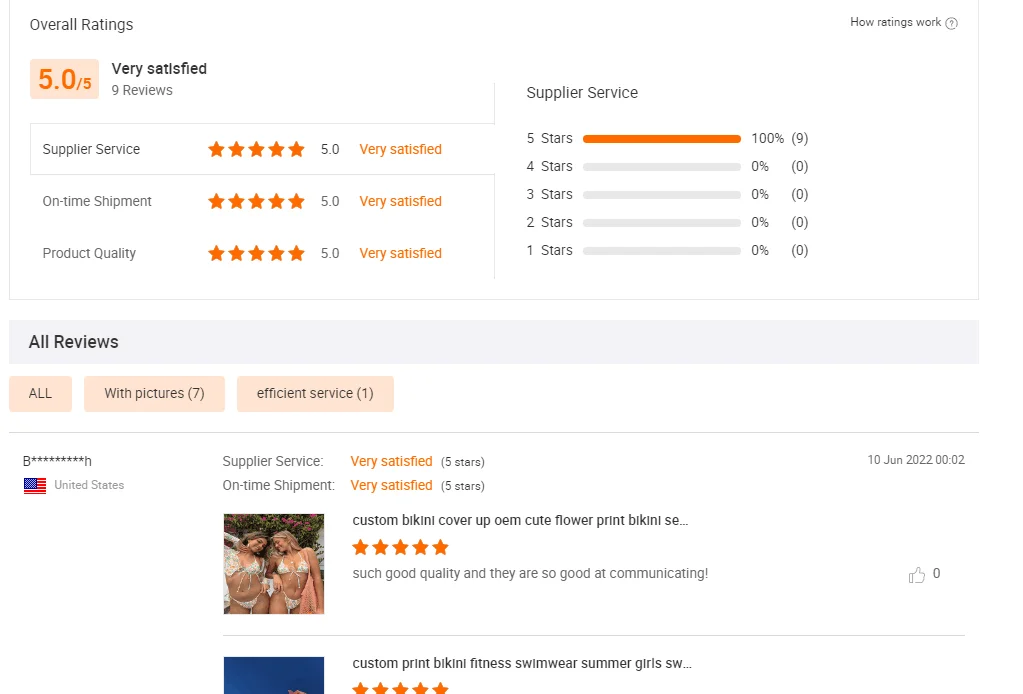Click the 5.0/5 overall score badge

(64, 80)
